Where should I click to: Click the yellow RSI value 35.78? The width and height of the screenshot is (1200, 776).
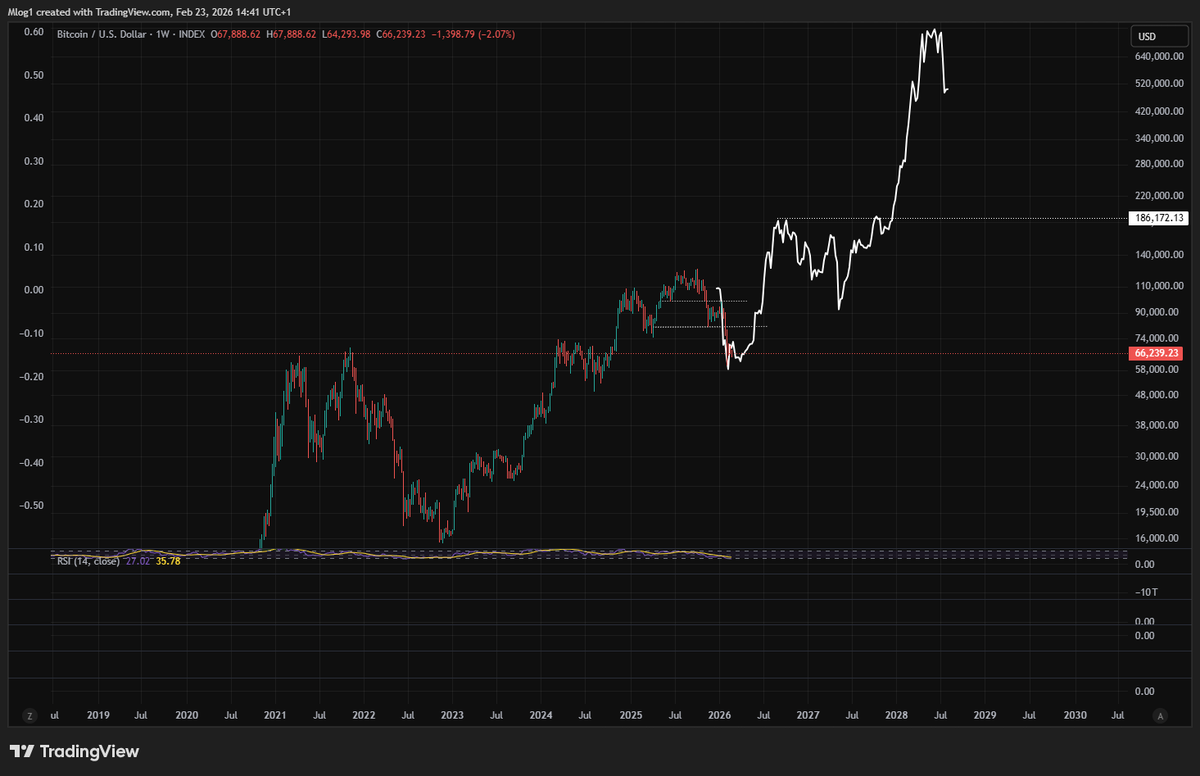click(x=167, y=562)
